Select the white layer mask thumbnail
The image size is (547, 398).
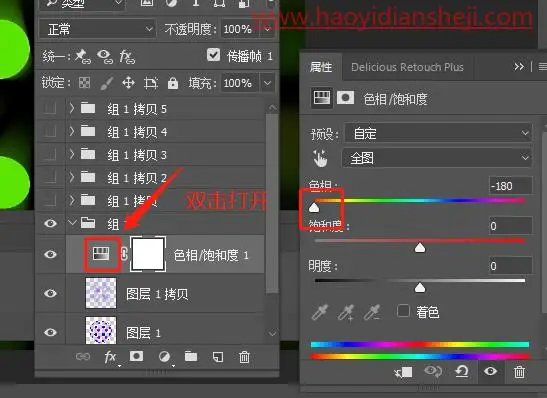point(148,254)
